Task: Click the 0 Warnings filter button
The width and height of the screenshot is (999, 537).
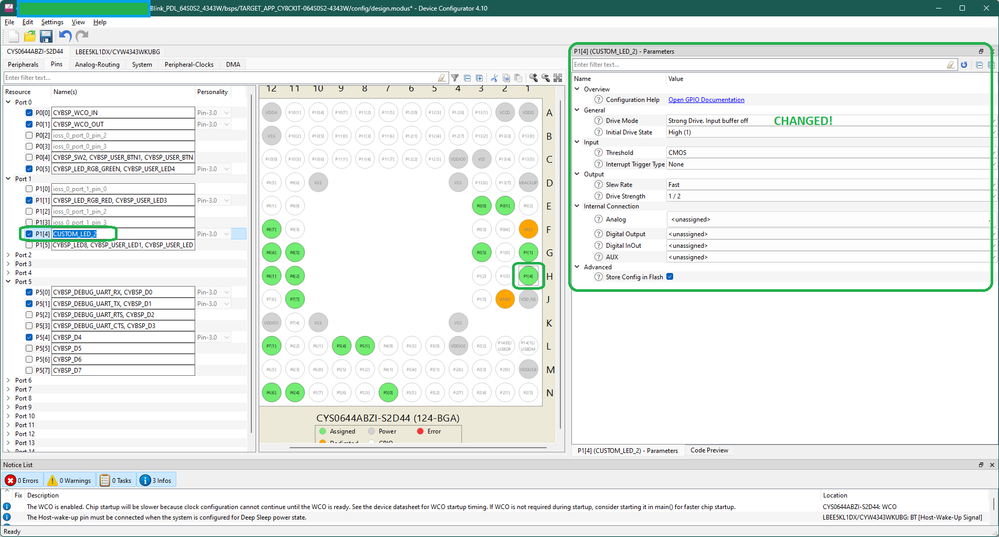Action: point(72,481)
